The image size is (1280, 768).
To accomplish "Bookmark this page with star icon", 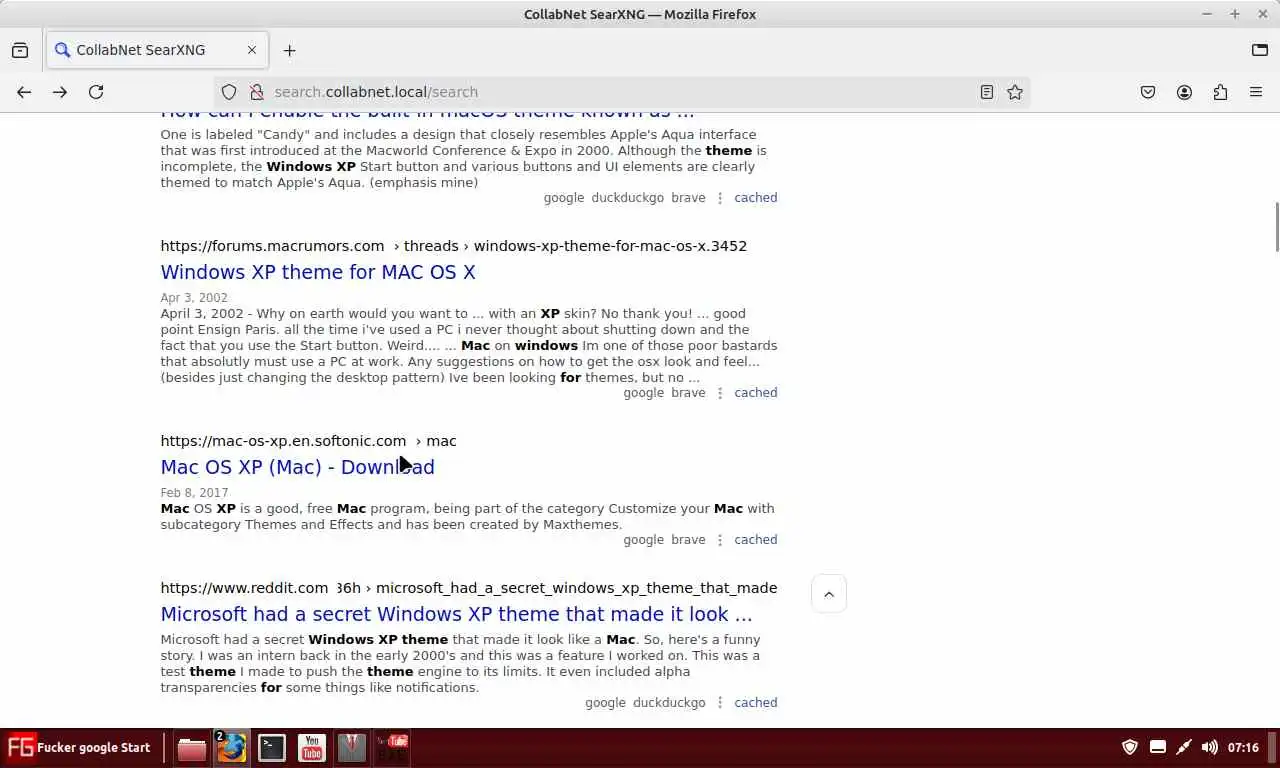I will 1015,92.
